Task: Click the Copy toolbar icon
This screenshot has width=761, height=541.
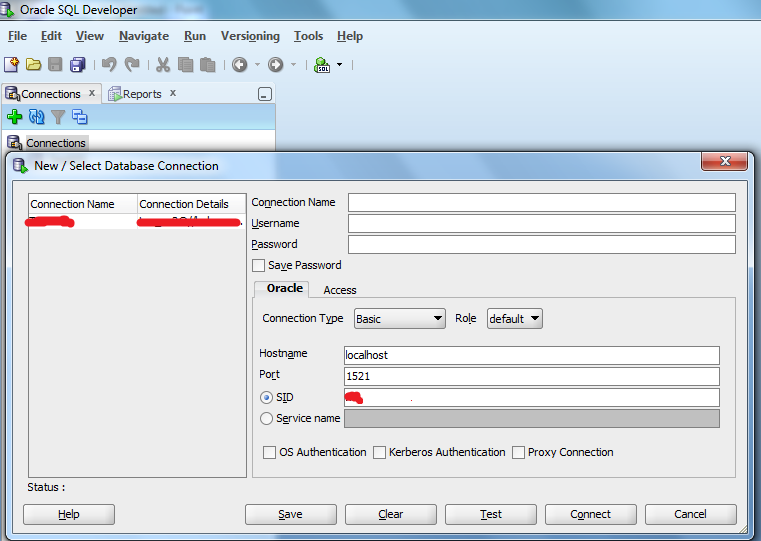Action: [185, 65]
